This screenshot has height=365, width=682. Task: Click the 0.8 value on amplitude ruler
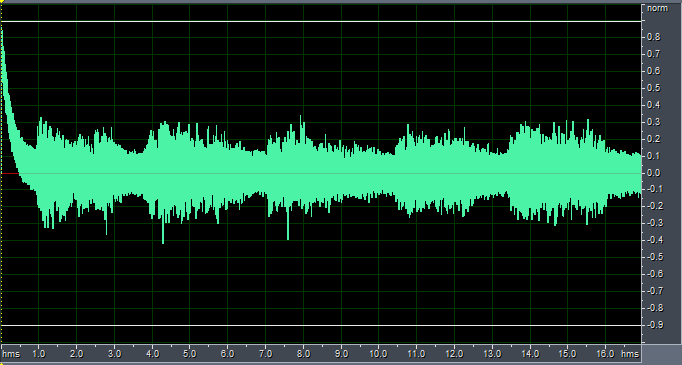tap(654, 37)
